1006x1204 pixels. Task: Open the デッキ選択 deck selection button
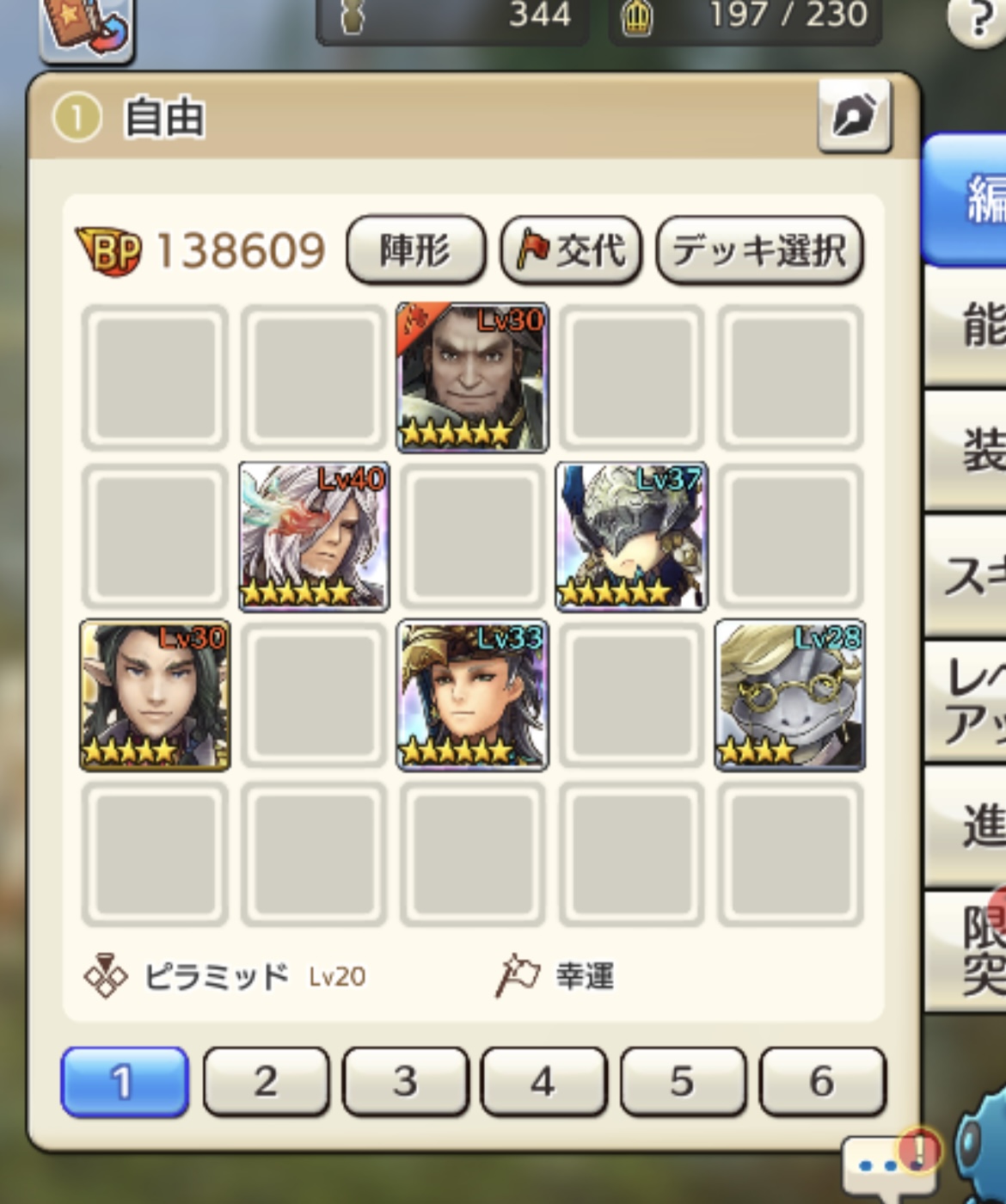pyautogui.click(x=759, y=250)
